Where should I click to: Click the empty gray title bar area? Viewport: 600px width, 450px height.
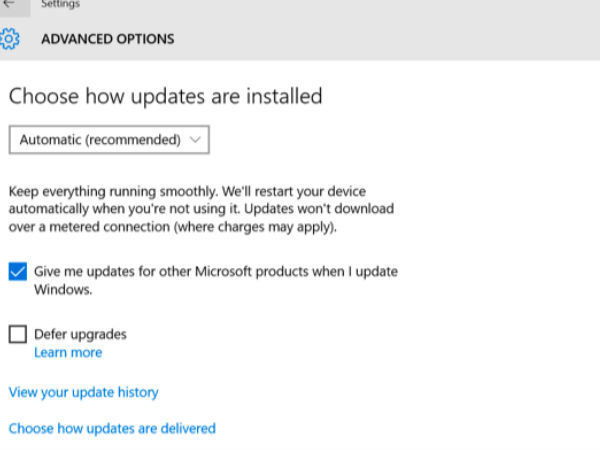click(x=350, y=6)
